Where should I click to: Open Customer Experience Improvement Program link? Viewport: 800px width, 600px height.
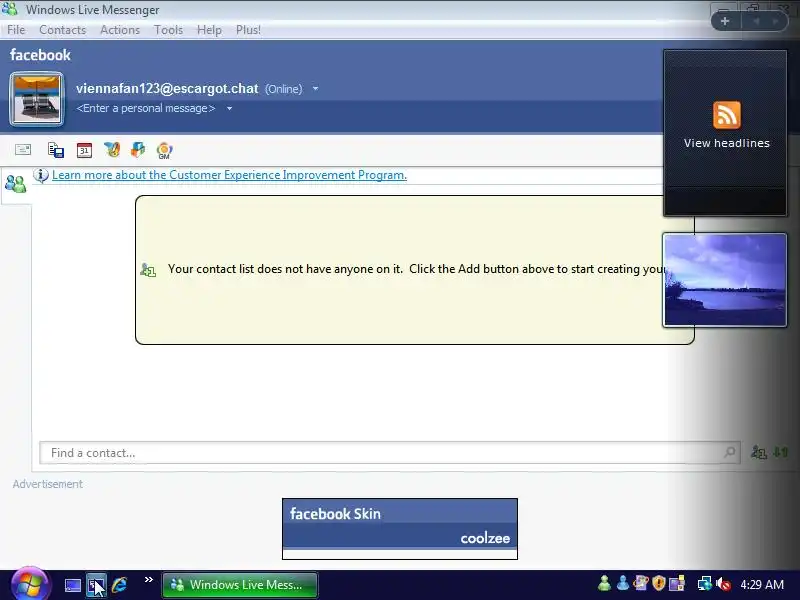point(230,175)
